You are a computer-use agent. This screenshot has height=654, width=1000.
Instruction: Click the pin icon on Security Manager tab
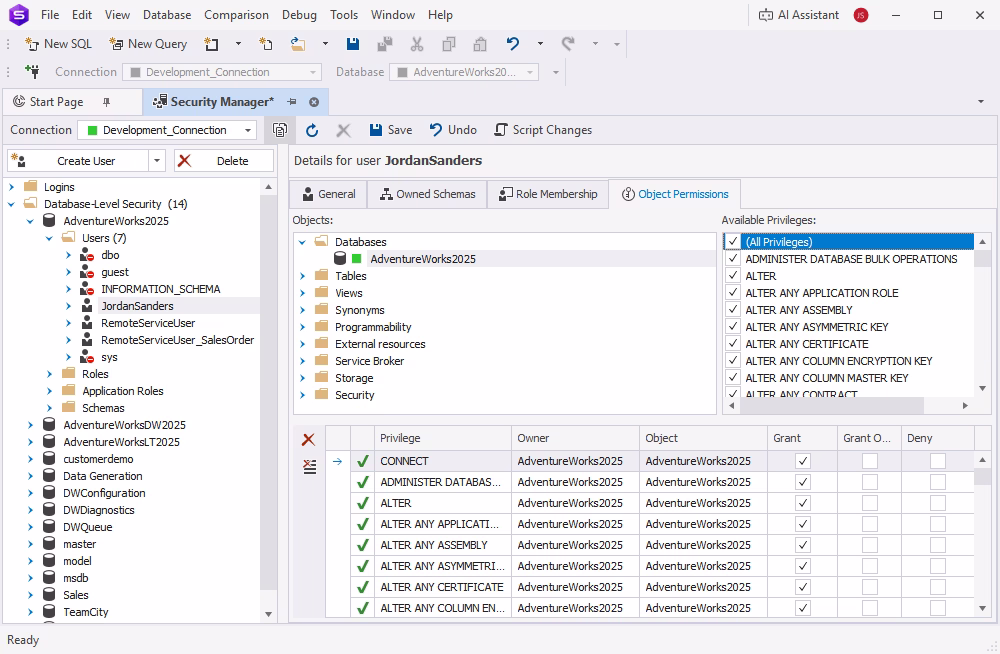tap(291, 102)
